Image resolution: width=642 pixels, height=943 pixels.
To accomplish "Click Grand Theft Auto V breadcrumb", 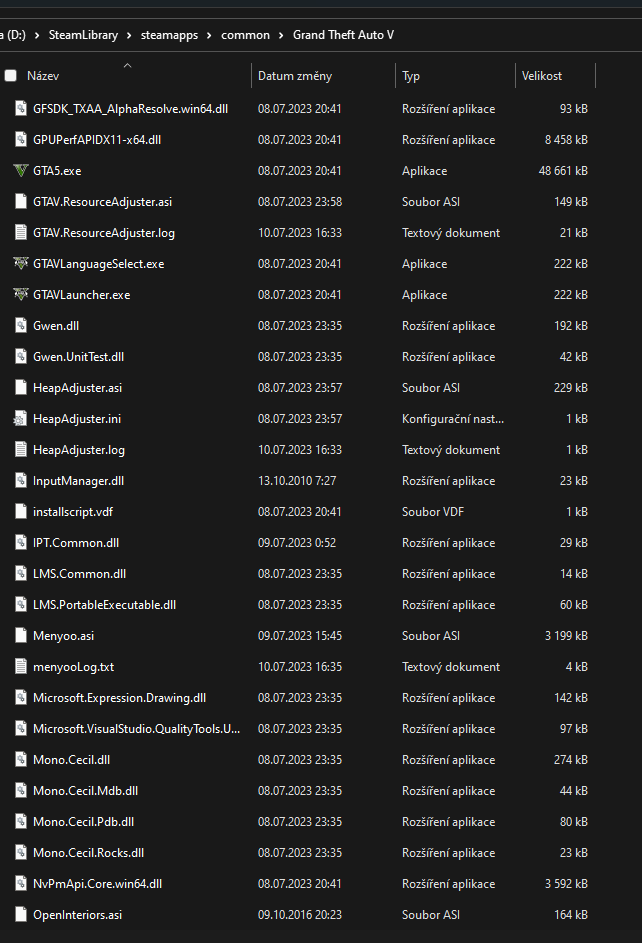I will point(343,35).
